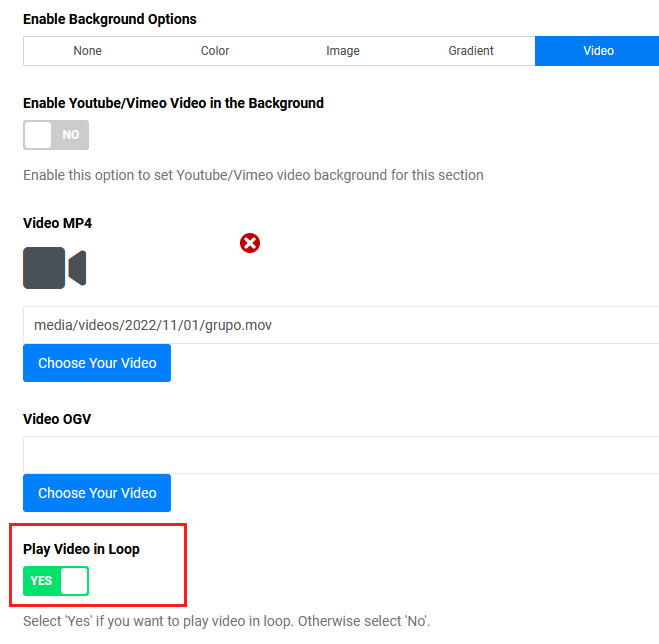This screenshot has width=659, height=644.
Task: Click the empty Video OGV input field
Action: pos(340,455)
